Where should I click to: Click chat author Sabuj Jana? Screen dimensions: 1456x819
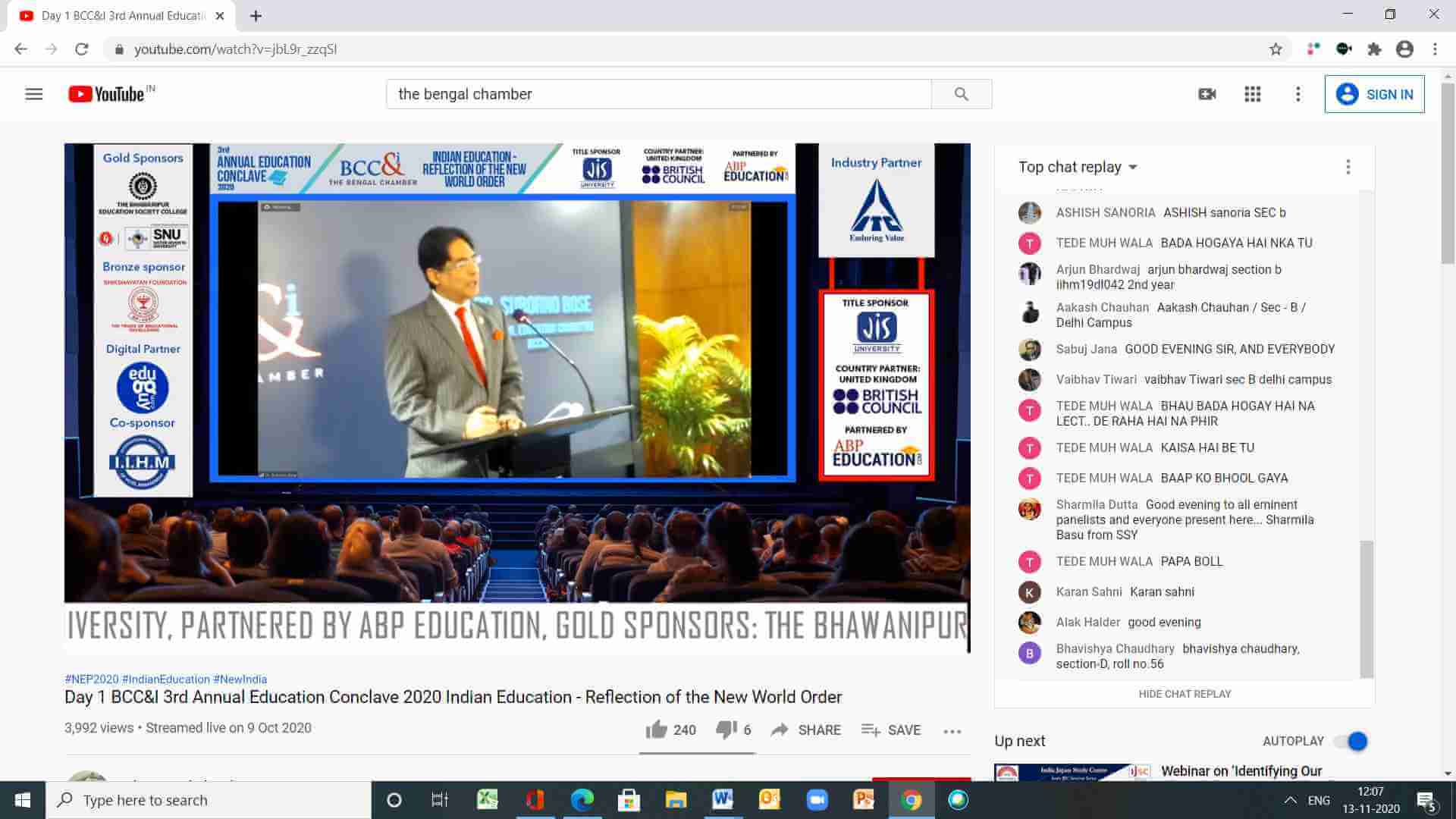point(1087,349)
